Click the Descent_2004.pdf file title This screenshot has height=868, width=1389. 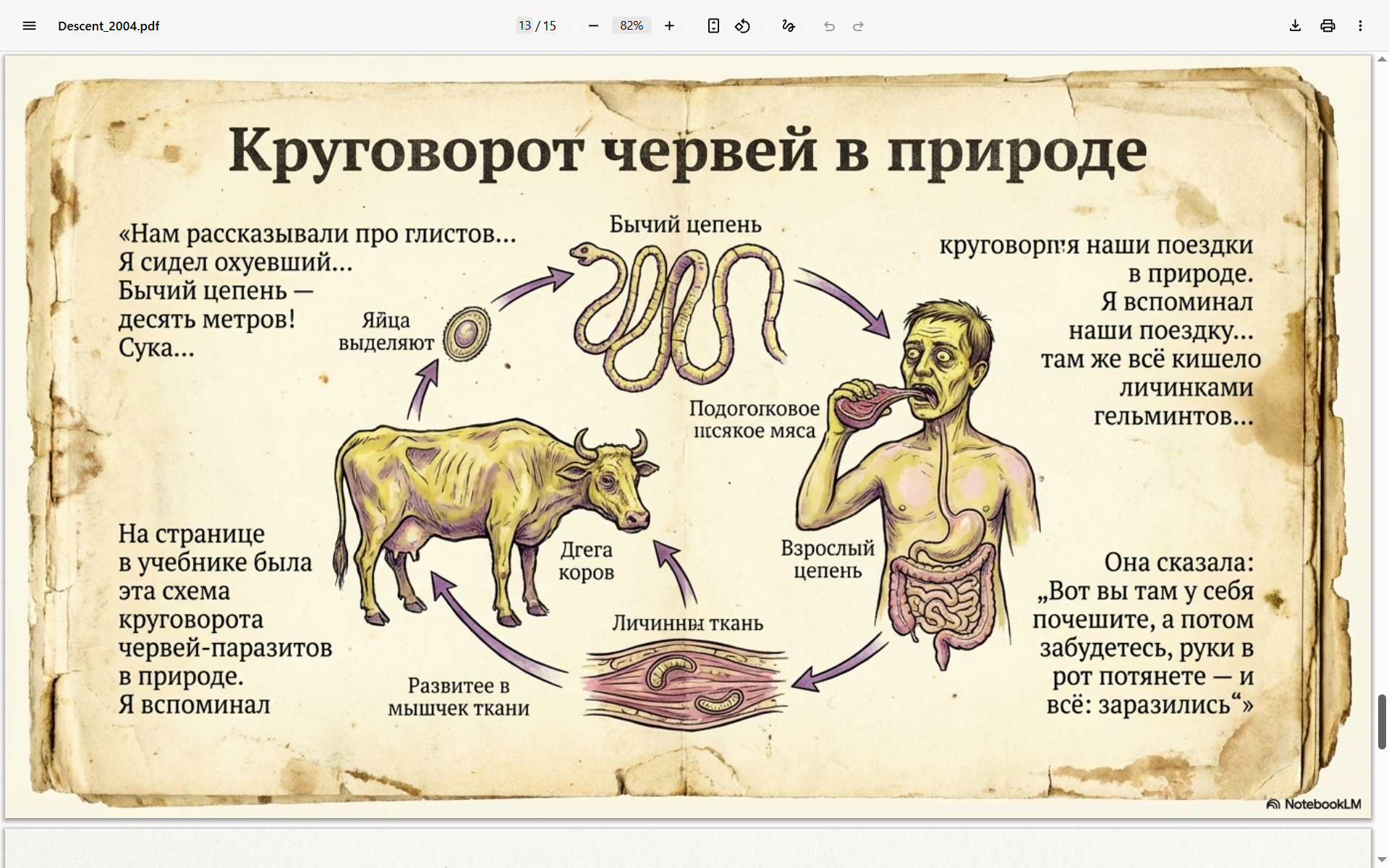click(109, 26)
